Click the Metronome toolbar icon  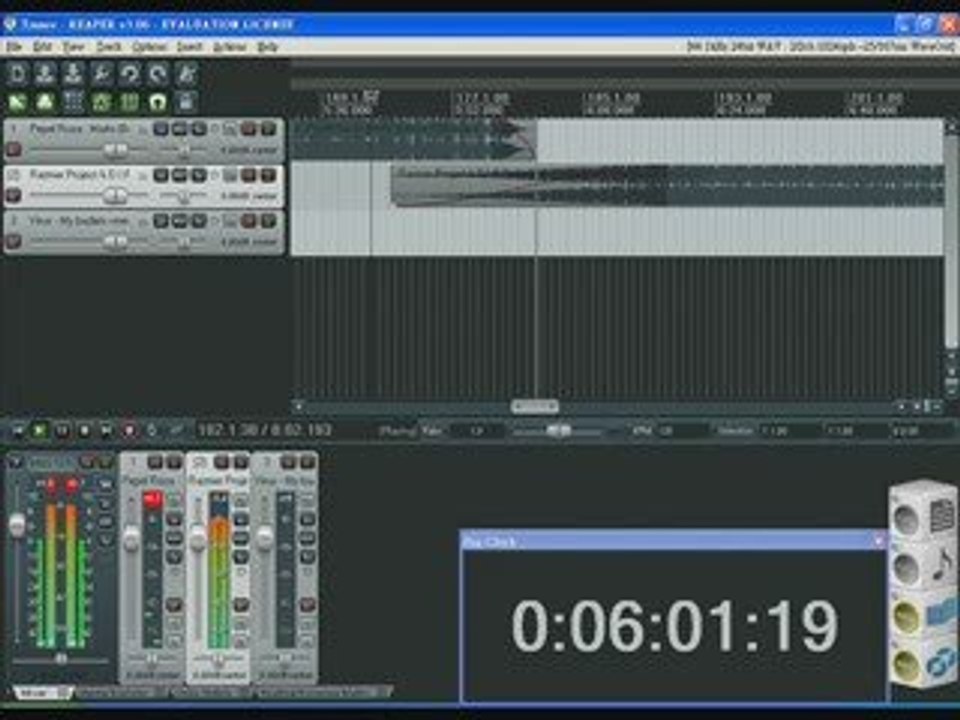click(186, 73)
